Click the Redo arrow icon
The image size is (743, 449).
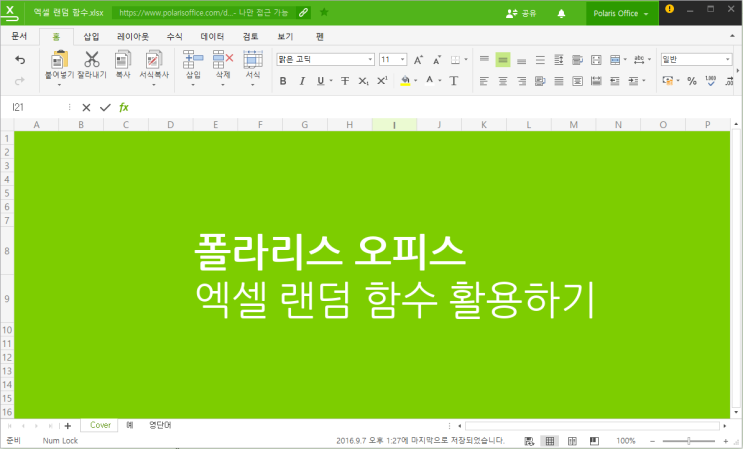coord(20,81)
